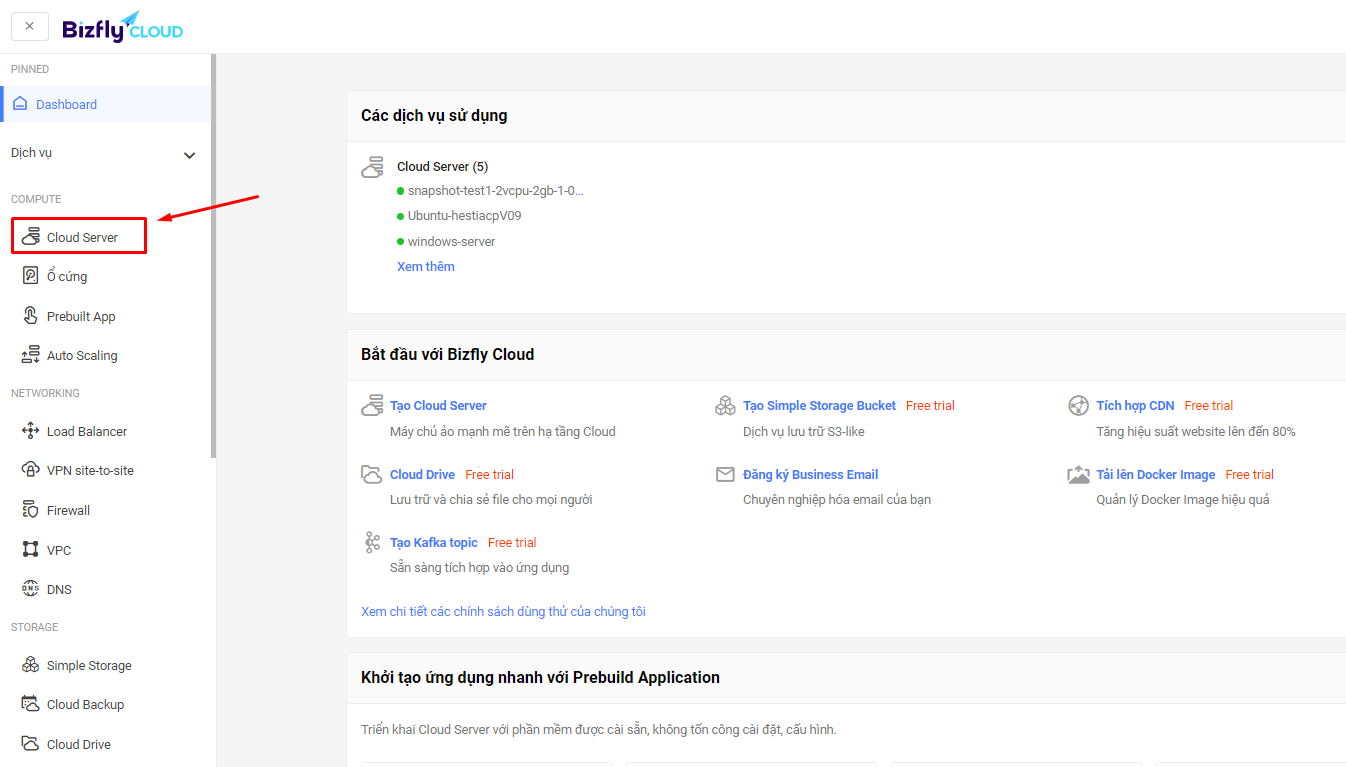Click the Ổ cứng disk icon

pyautogui.click(x=30, y=276)
